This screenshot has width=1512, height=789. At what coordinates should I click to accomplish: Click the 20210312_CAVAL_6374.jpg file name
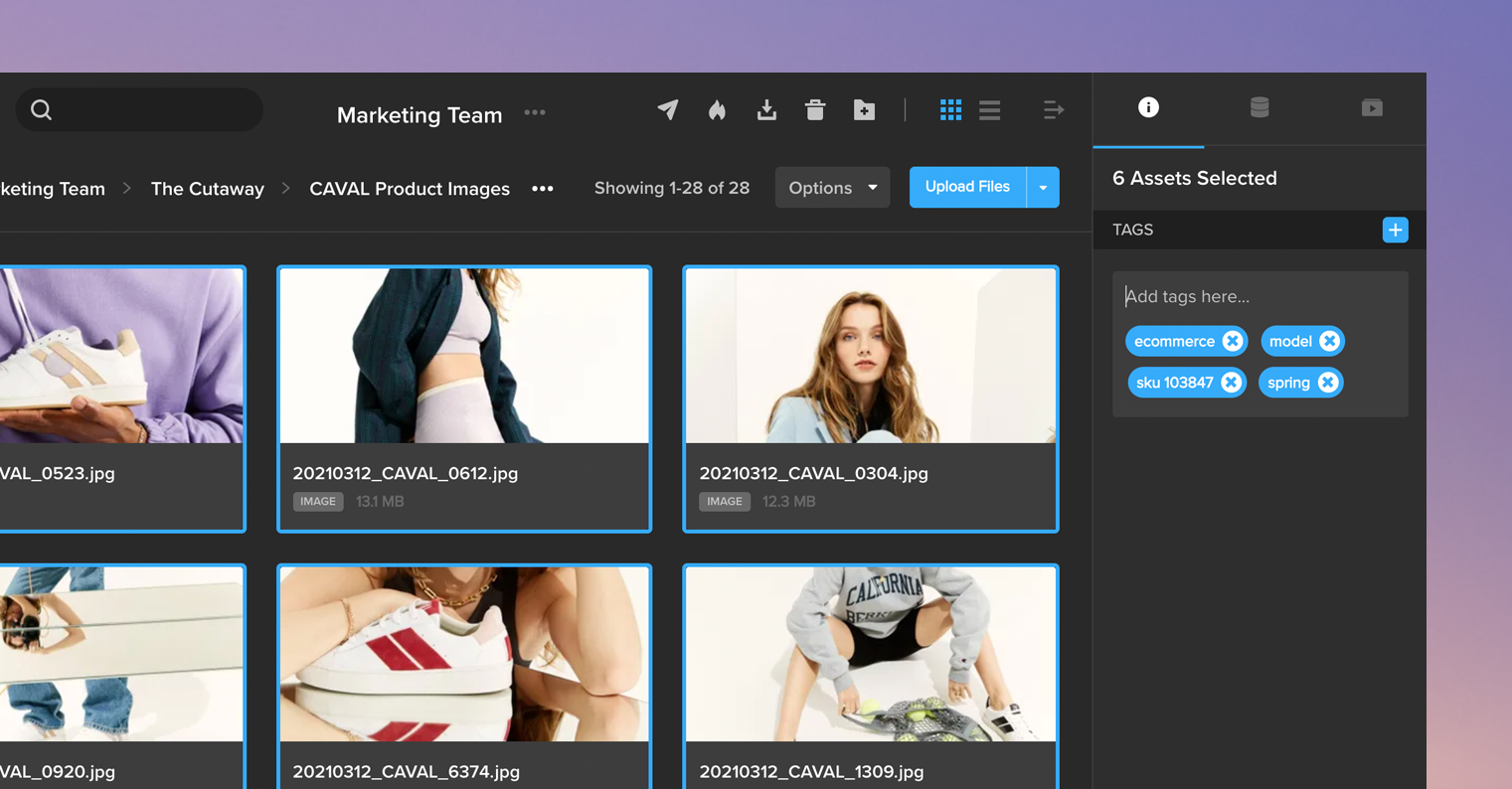click(x=406, y=771)
